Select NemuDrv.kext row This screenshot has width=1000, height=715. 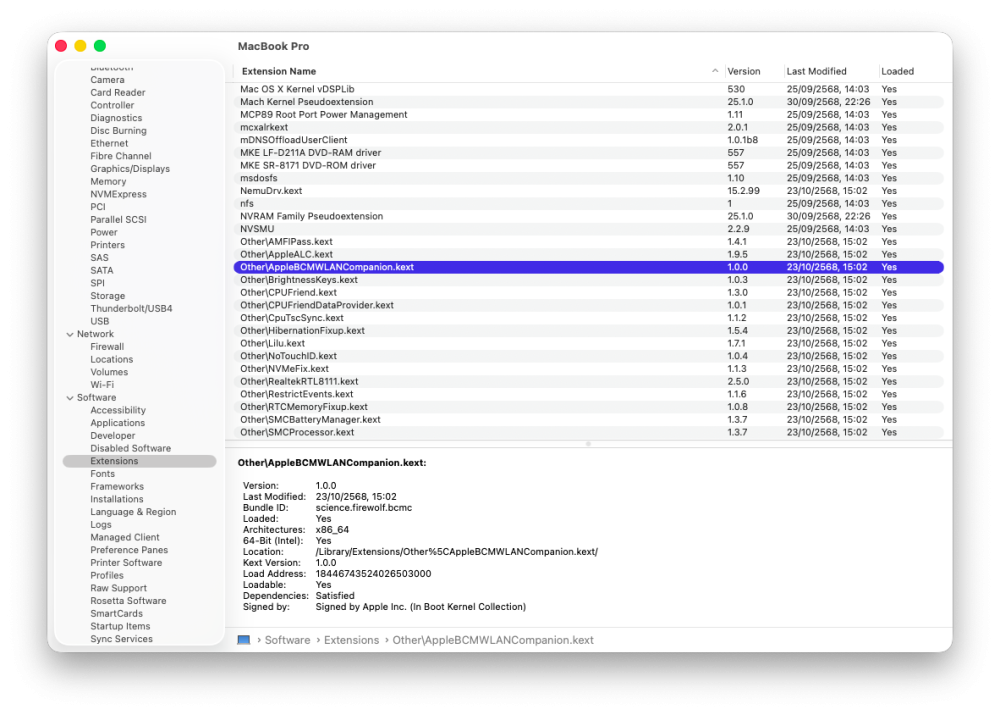point(589,191)
